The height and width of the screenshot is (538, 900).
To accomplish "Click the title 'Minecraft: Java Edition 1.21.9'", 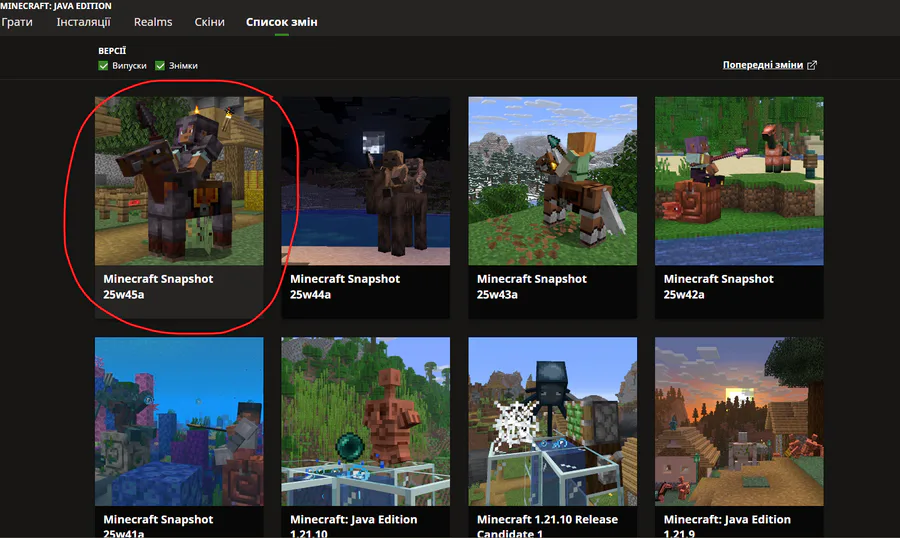I will pos(727,525).
